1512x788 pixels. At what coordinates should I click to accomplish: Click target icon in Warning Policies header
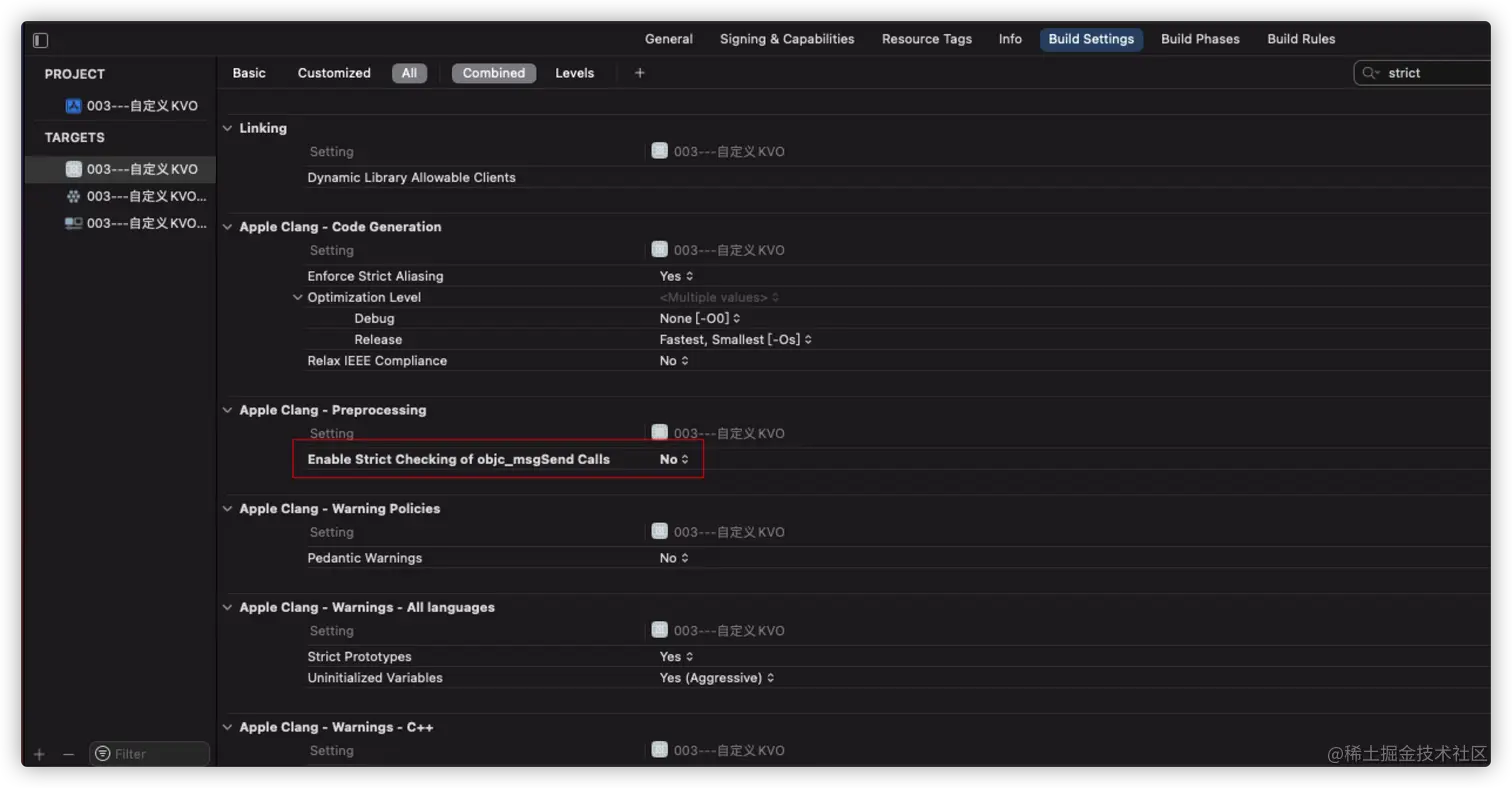pos(659,531)
